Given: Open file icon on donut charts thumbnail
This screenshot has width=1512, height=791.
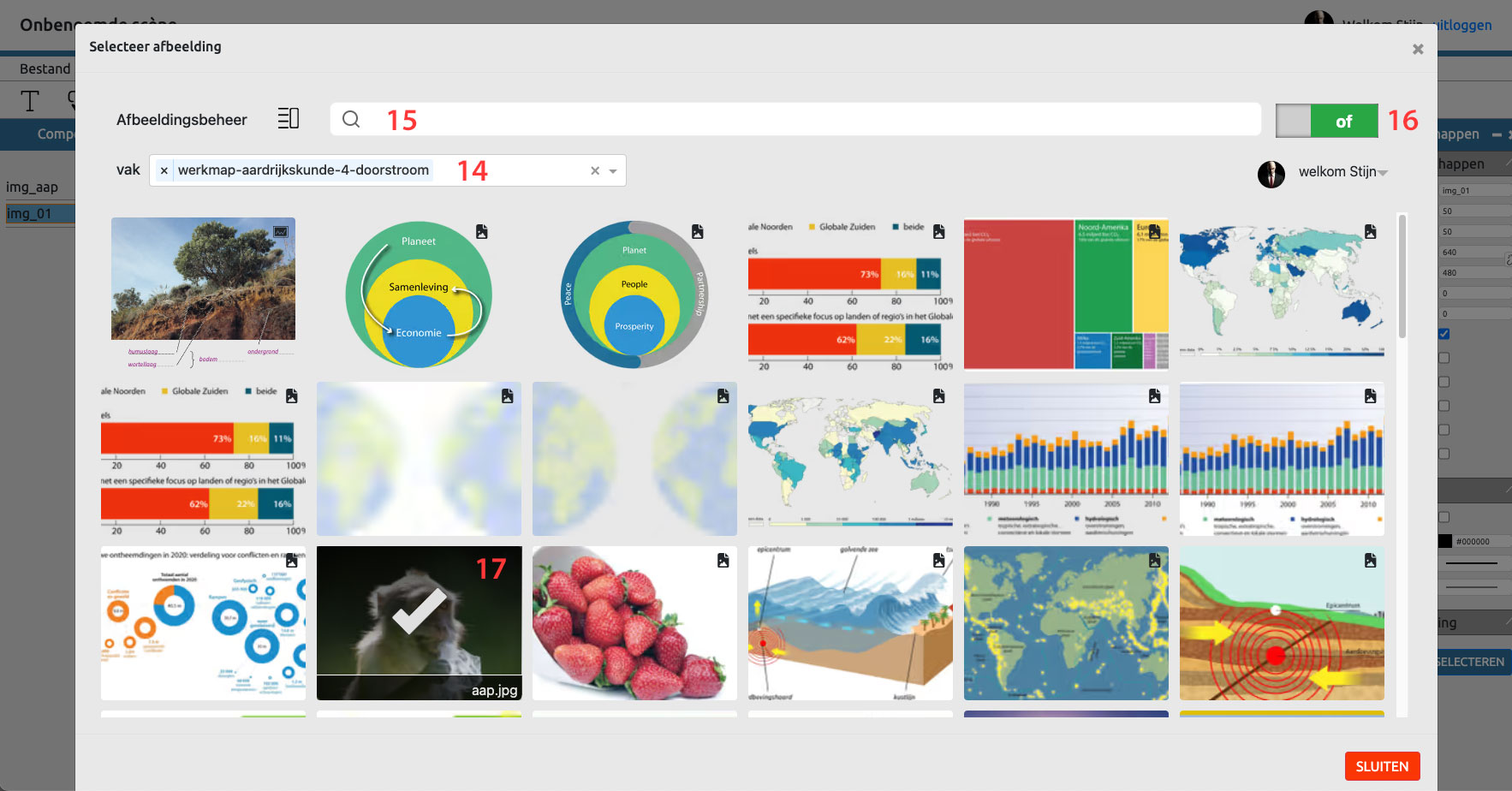Looking at the screenshot, I should (x=292, y=560).
